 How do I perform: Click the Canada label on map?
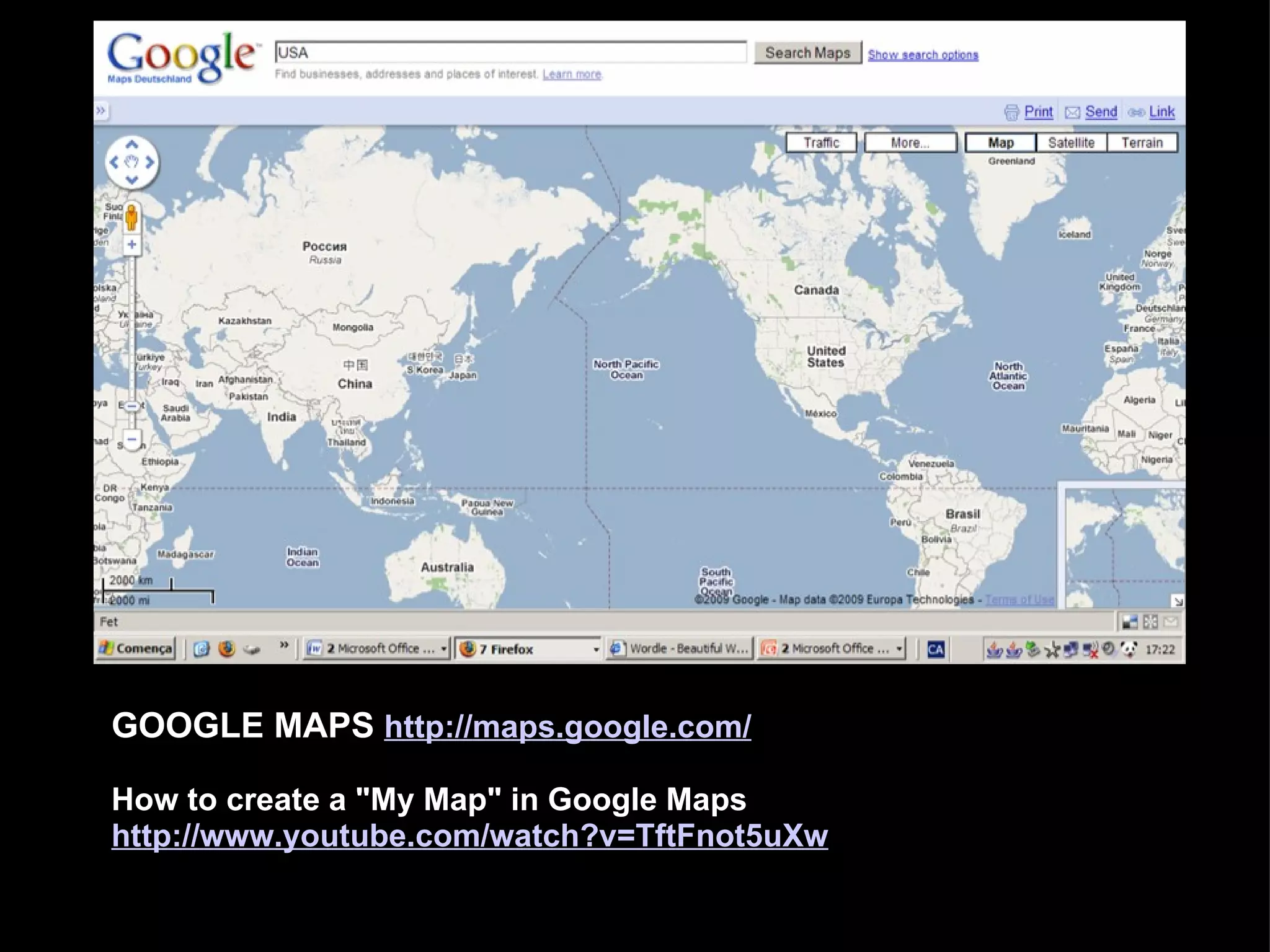[x=816, y=289]
